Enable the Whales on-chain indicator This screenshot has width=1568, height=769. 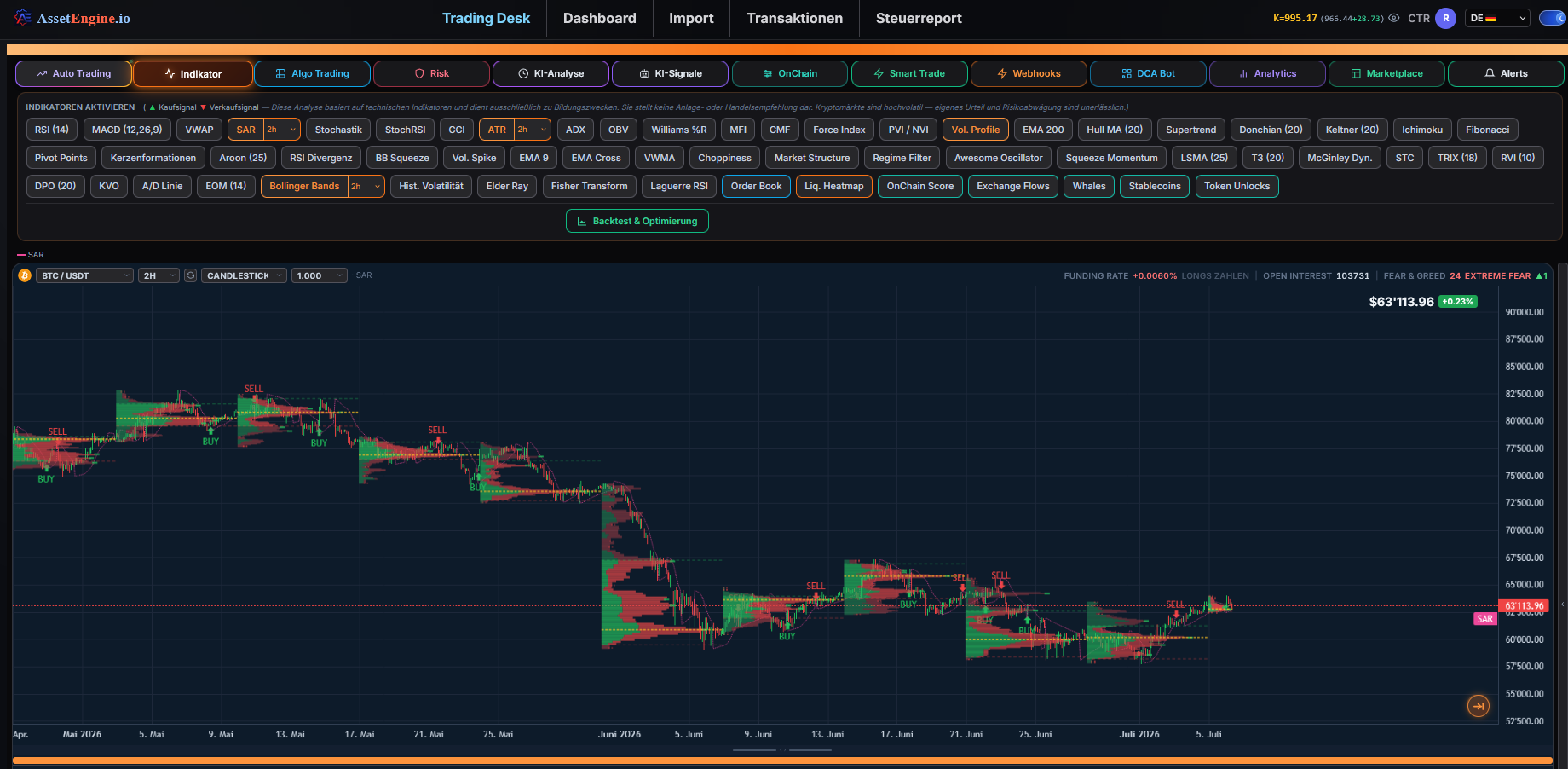click(x=1089, y=186)
